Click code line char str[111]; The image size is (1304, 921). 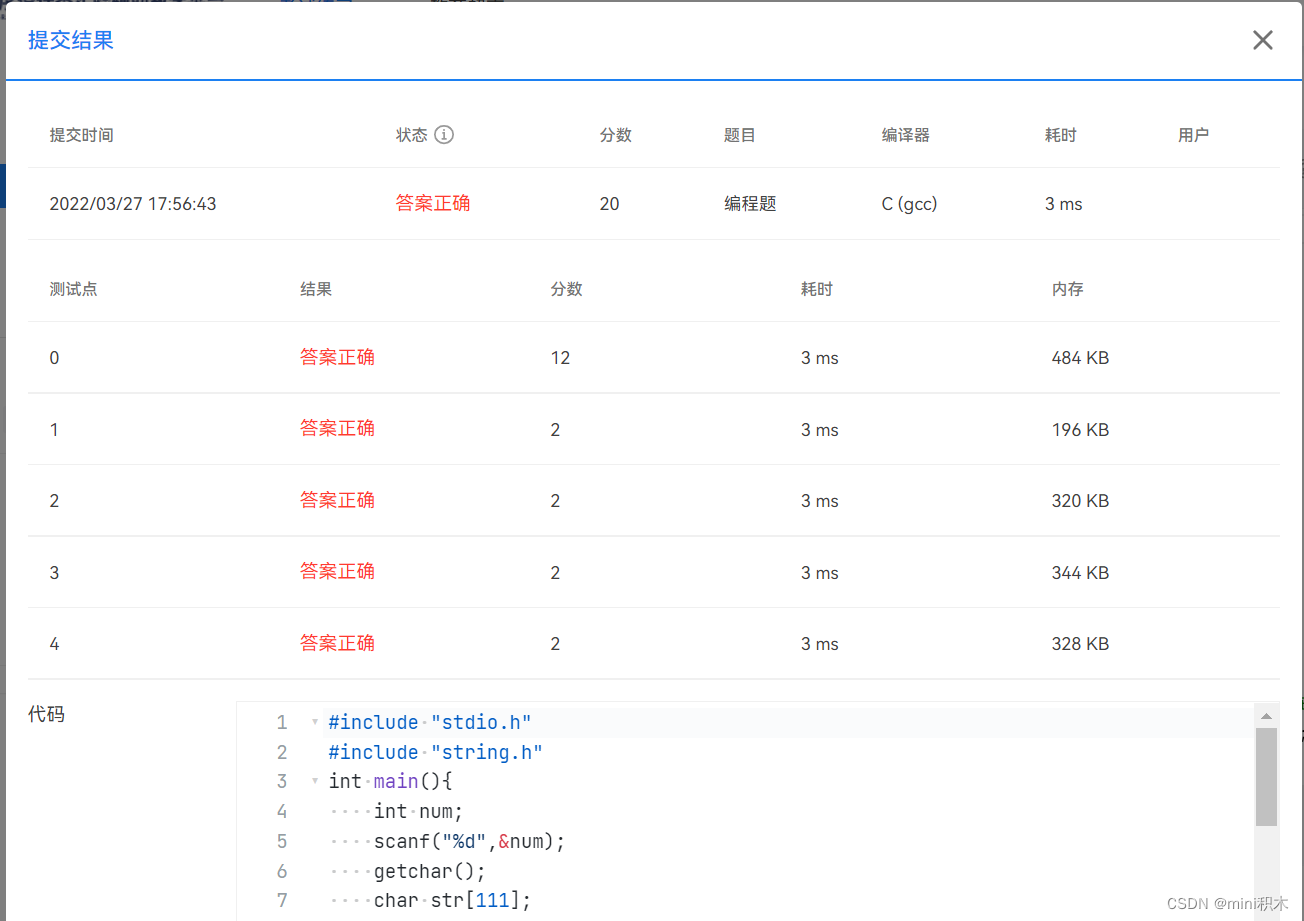point(452,900)
